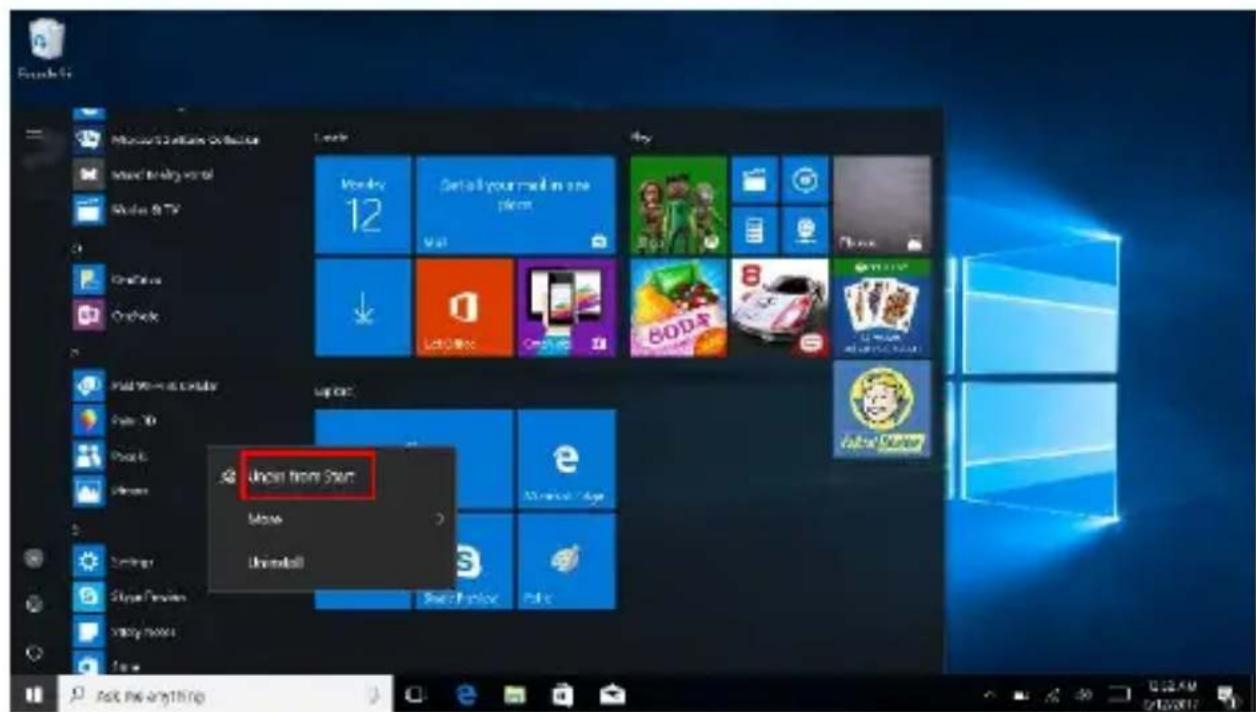1256x712 pixels.
Task: Open the Microsoft Edge tile
Action: tap(566, 458)
